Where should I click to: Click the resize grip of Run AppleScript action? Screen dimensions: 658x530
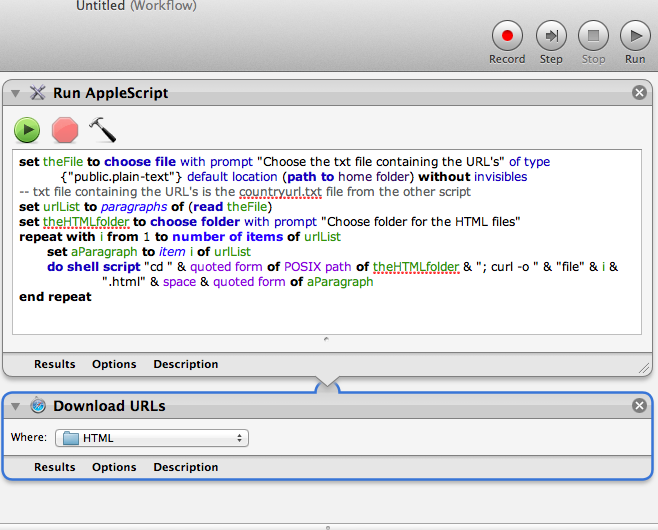point(644,368)
